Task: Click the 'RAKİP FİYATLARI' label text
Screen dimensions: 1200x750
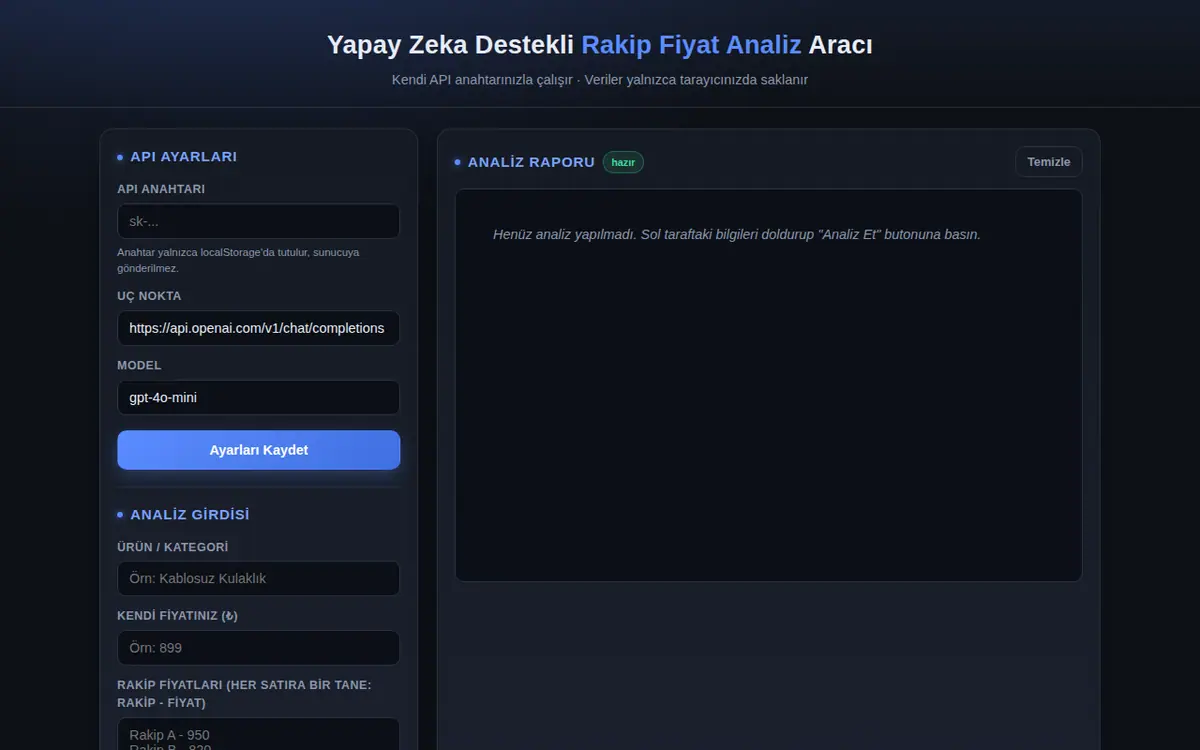Action: [244, 694]
